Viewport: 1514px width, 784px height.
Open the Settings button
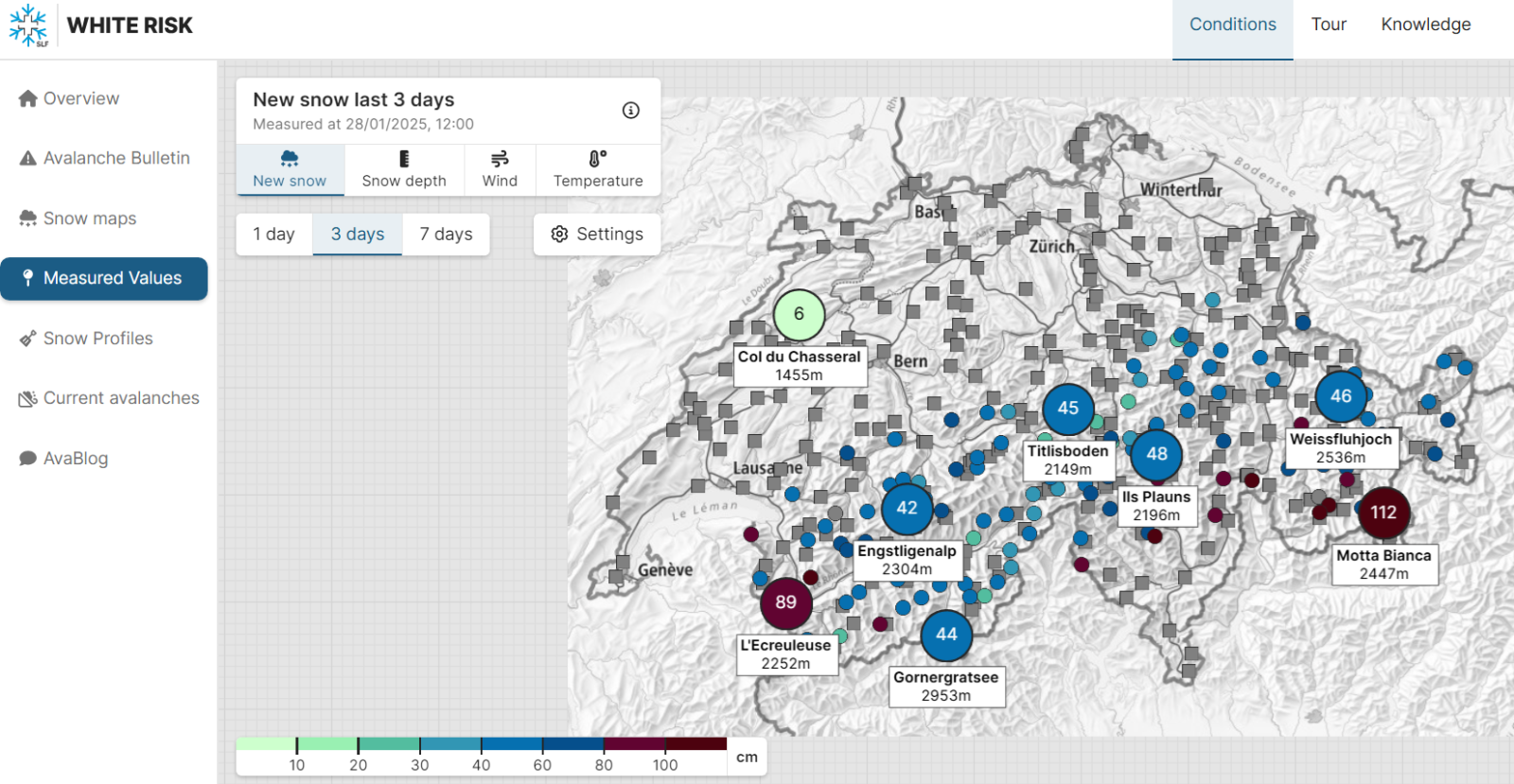(597, 234)
